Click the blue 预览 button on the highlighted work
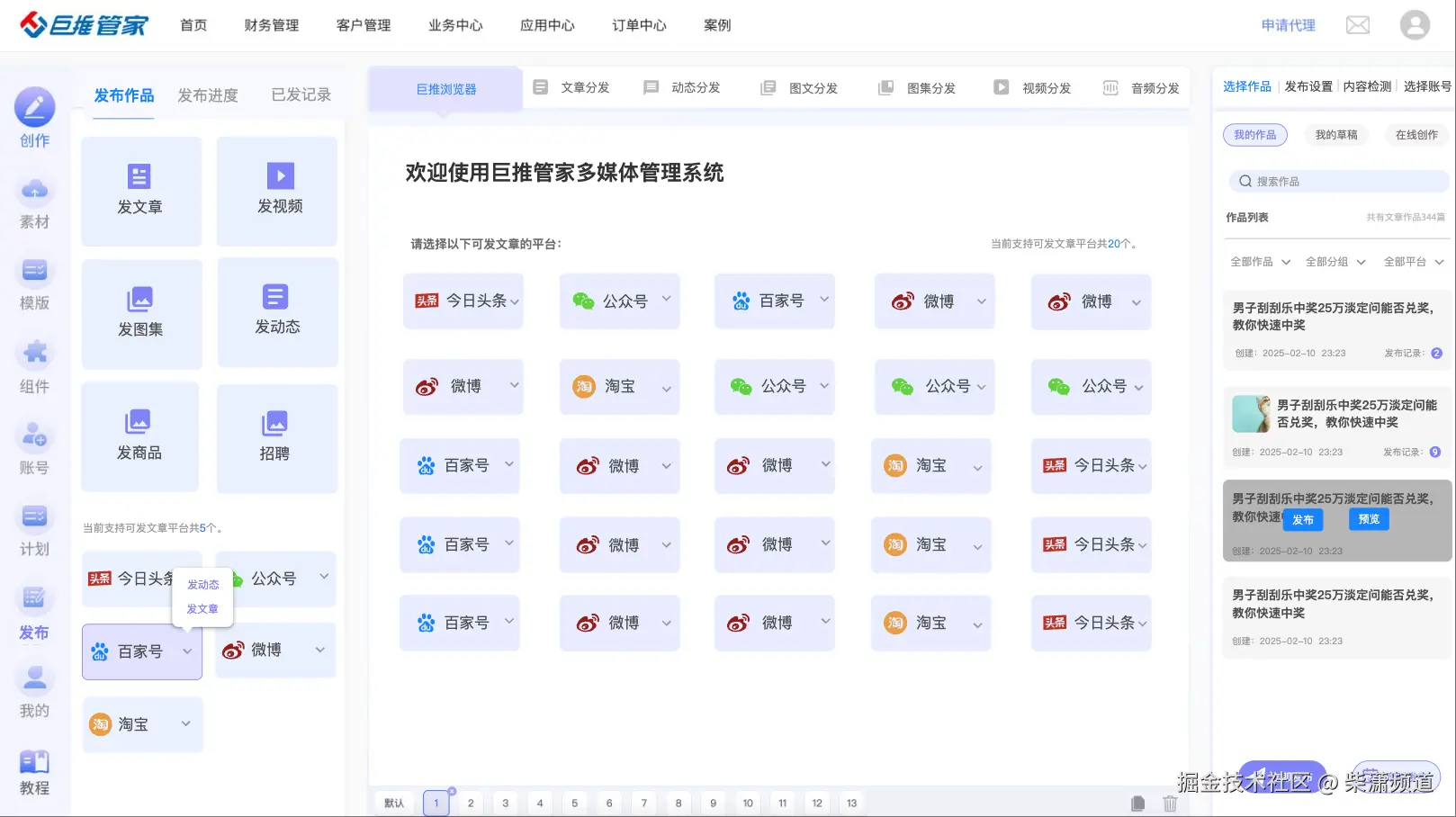Viewport: 1456px width, 817px height. coord(1369,519)
